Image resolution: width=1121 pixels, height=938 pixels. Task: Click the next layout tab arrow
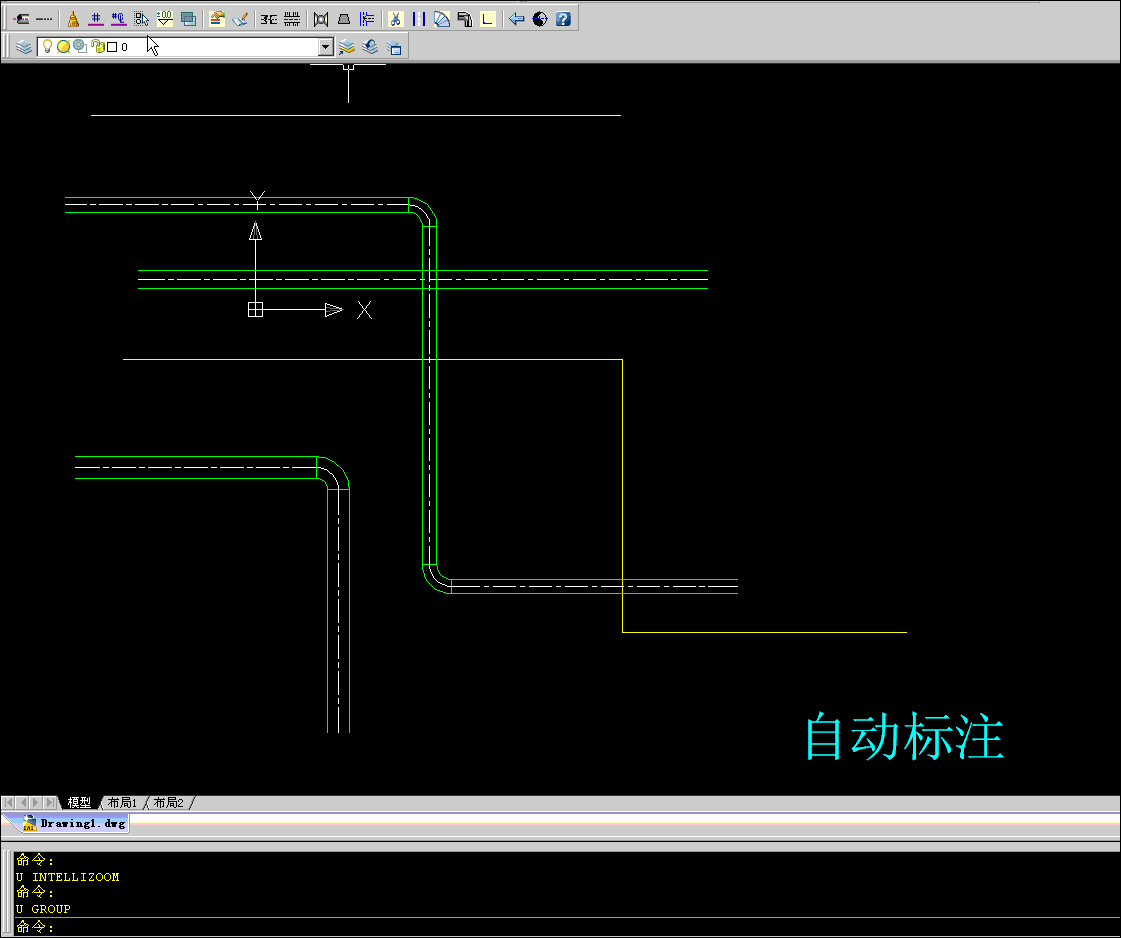click(x=36, y=803)
